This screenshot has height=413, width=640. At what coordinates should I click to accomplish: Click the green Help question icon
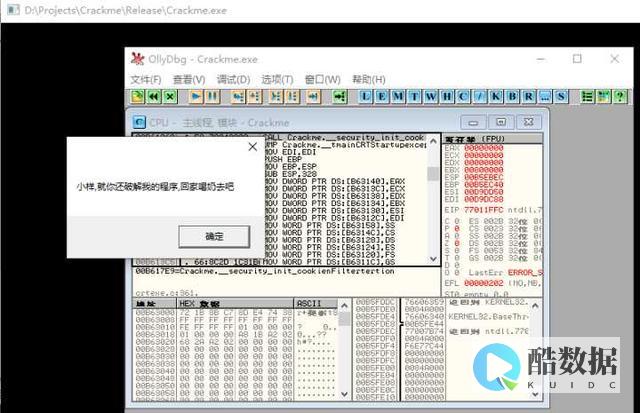coord(620,97)
